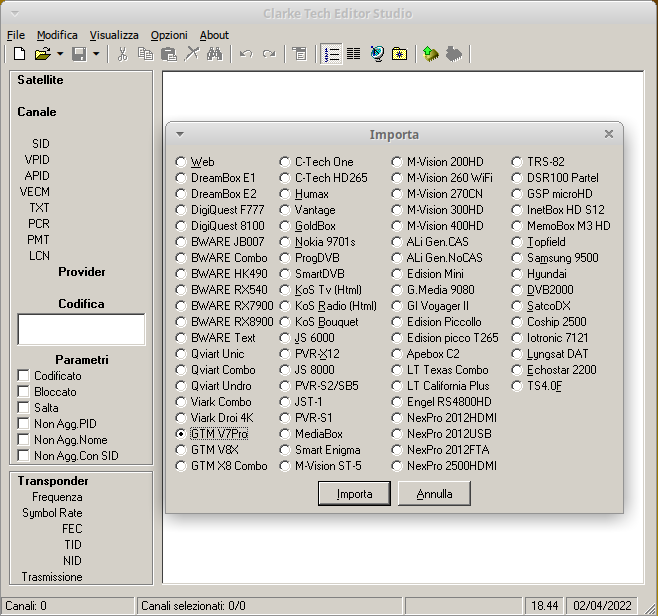
Task: Close the Importa dialog
Action: pos(609,134)
